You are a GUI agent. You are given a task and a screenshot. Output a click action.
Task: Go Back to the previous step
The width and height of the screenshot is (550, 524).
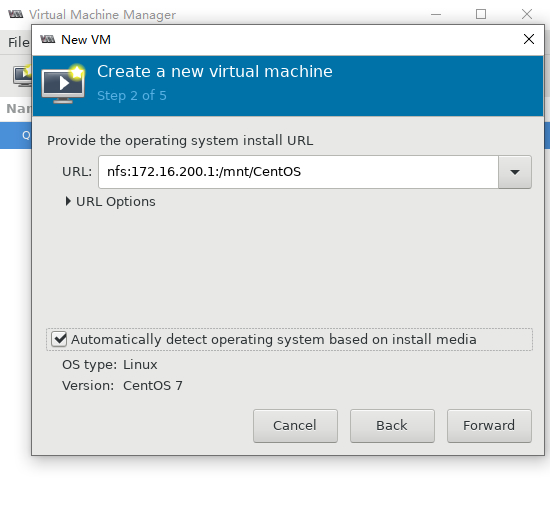point(392,425)
